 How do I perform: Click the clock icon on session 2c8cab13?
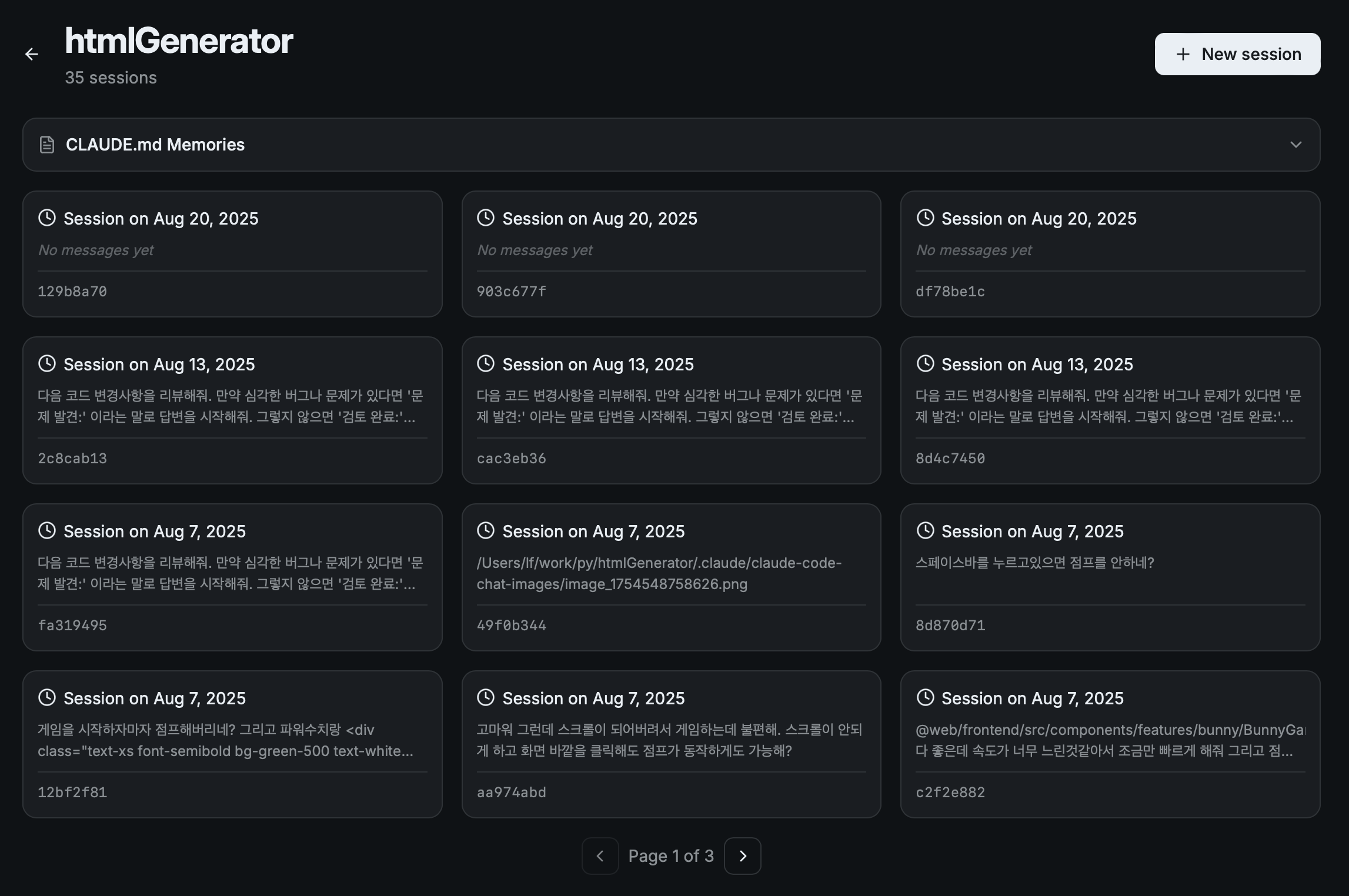point(47,364)
